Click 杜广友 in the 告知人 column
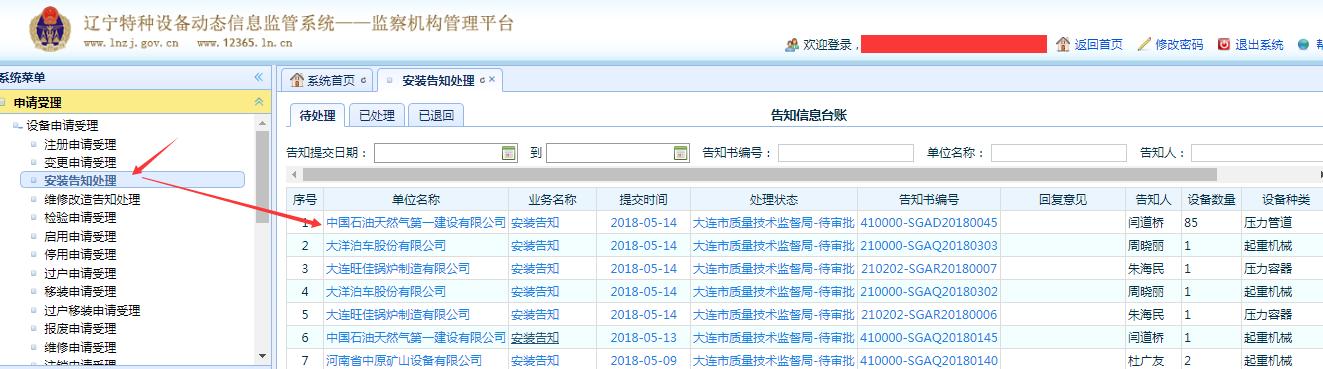This screenshot has width=1323, height=369. pyautogui.click(x=1147, y=360)
